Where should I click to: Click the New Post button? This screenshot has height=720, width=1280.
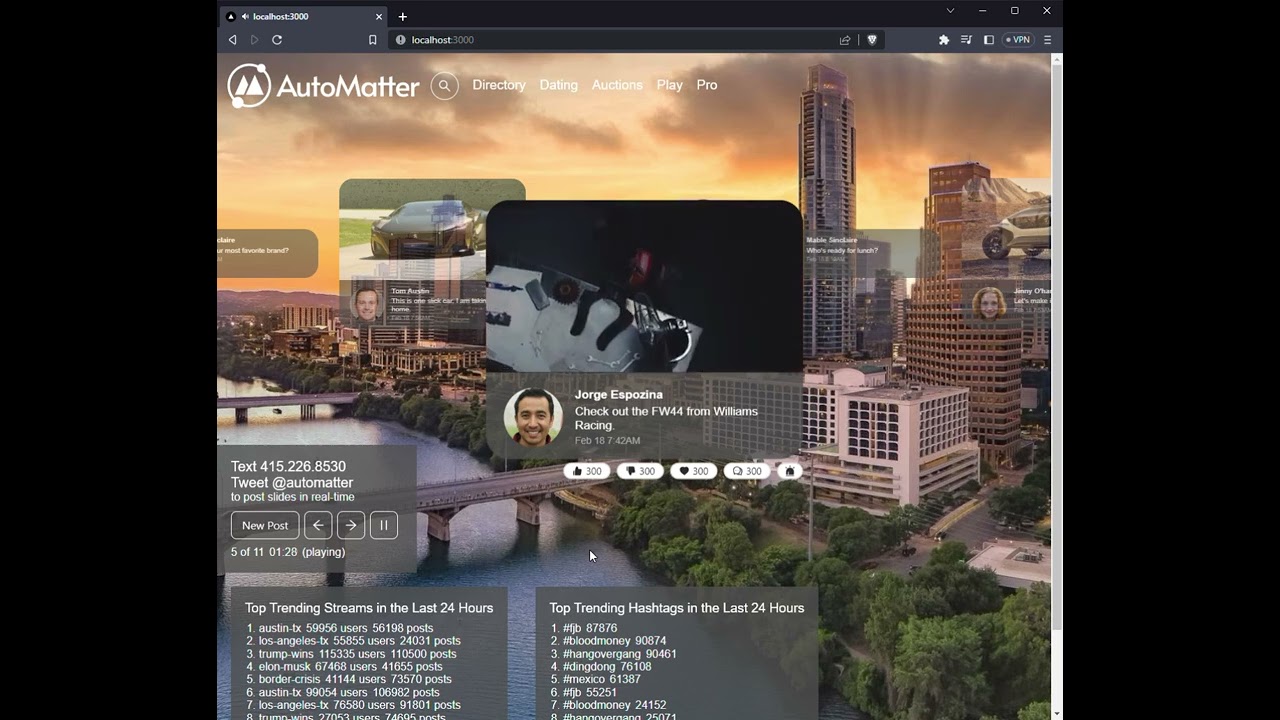(x=265, y=525)
